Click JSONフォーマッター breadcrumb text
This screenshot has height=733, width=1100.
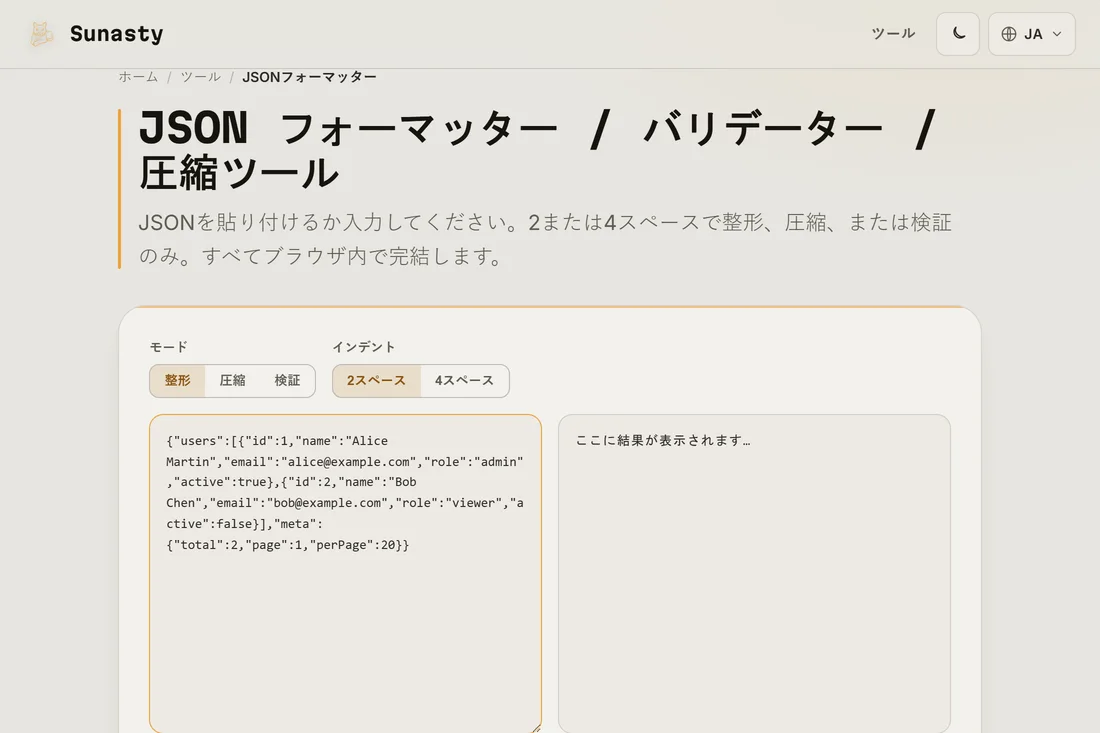click(309, 76)
